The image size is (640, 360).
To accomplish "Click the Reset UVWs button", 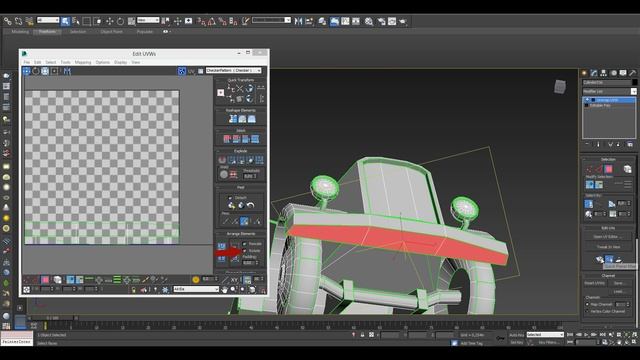I will (x=595, y=283).
